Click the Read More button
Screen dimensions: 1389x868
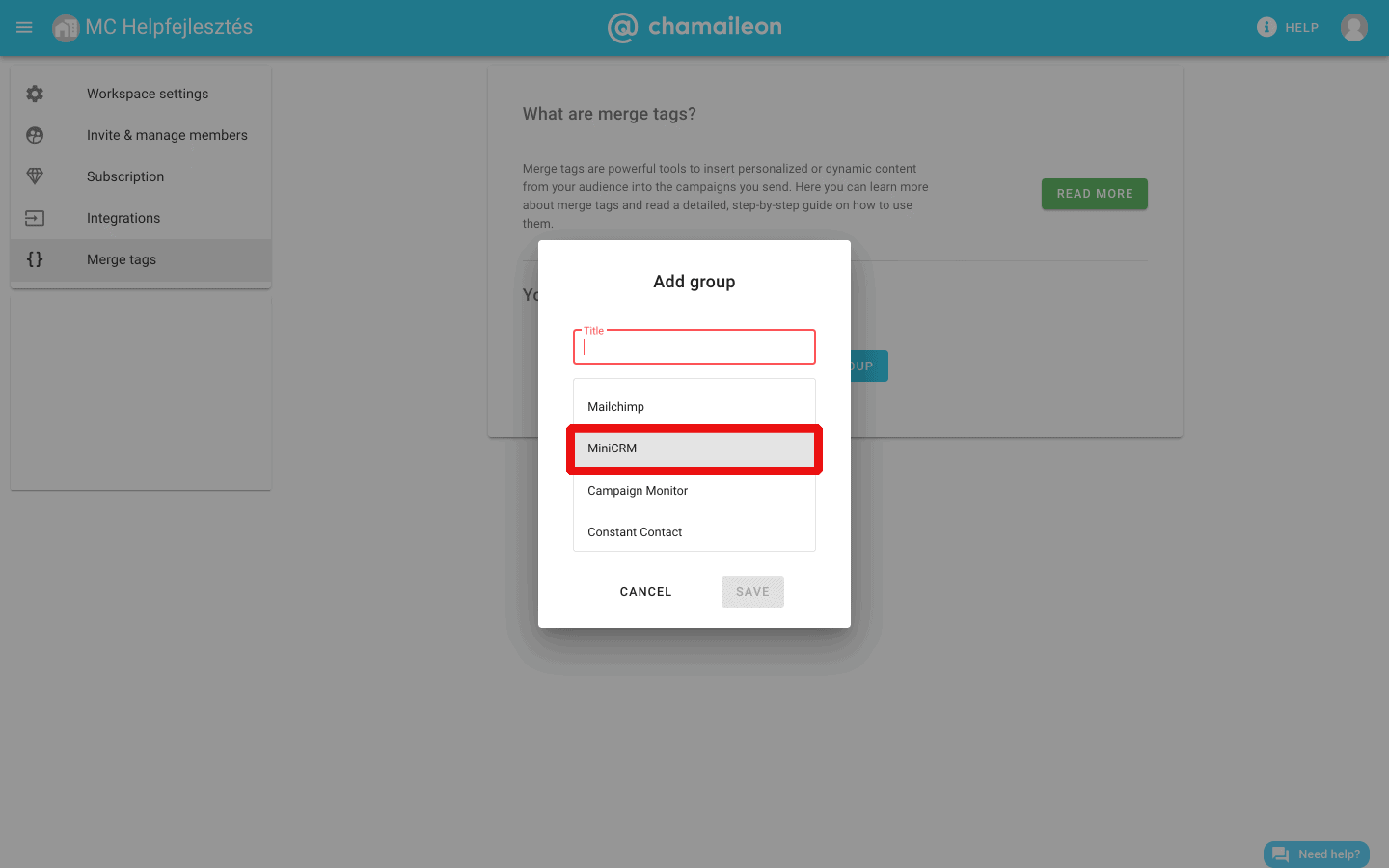point(1095,194)
